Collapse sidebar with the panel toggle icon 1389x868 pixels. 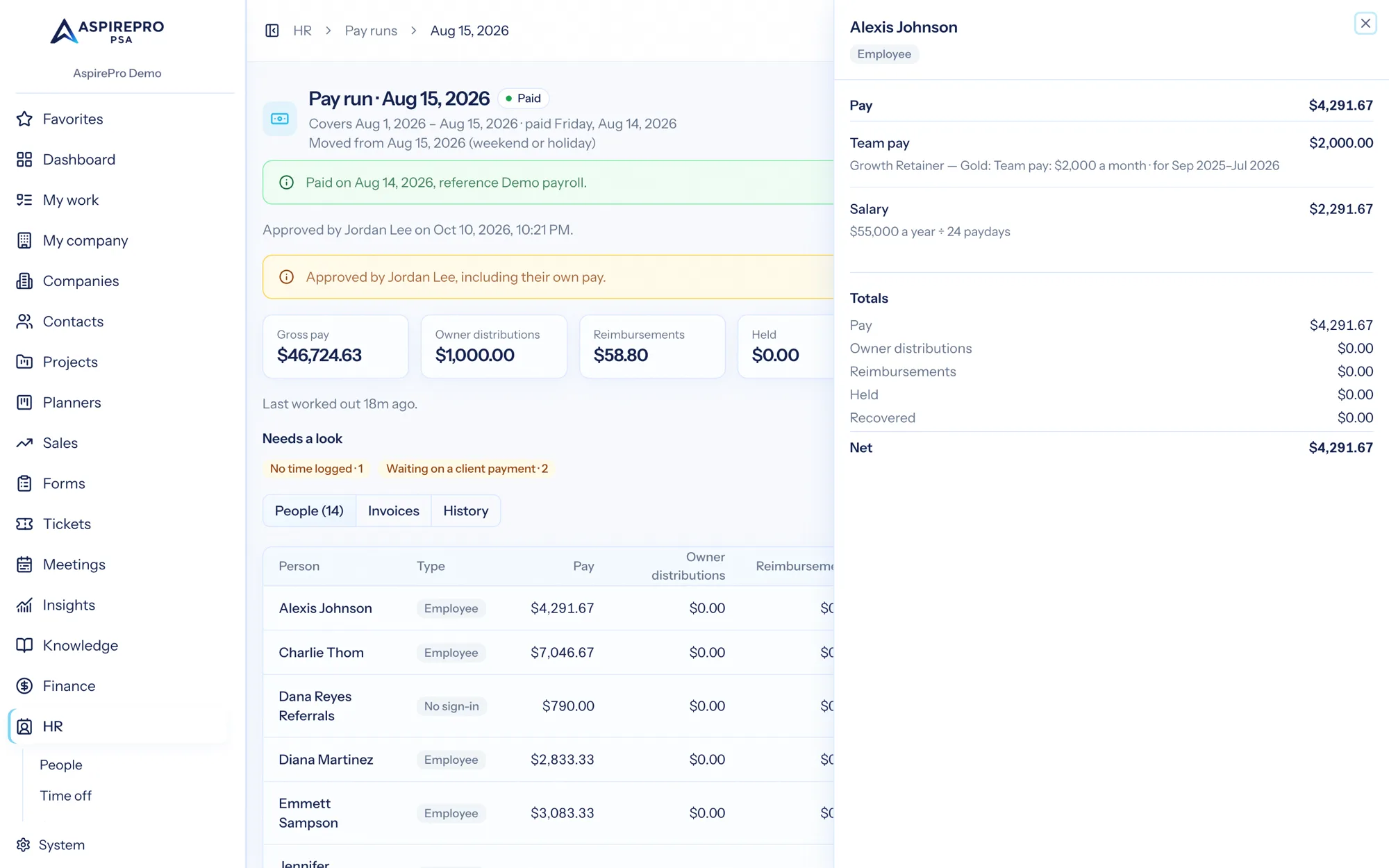[272, 31]
